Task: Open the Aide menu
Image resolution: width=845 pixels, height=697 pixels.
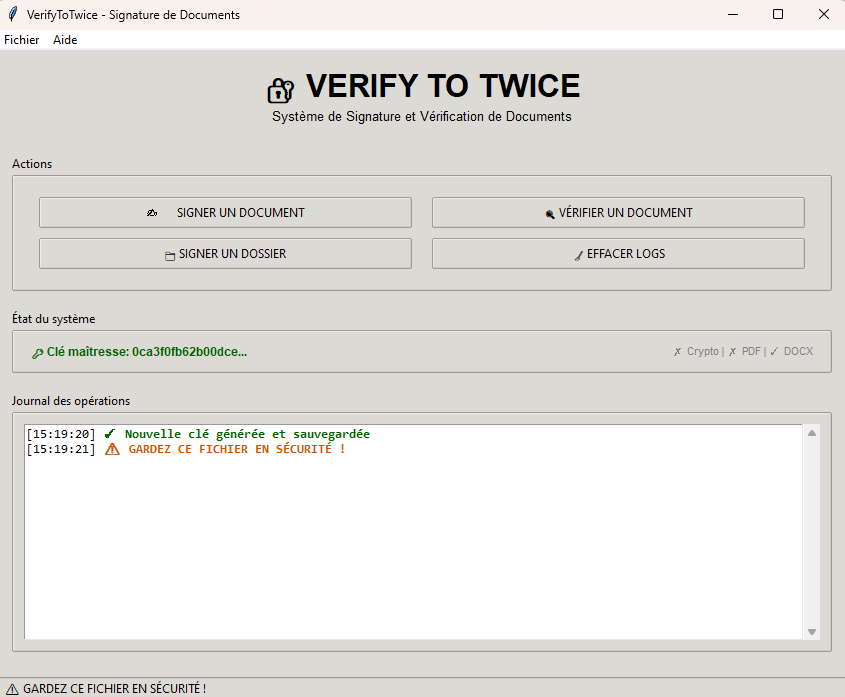Action: pyautogui.click(x=65, y=40)
